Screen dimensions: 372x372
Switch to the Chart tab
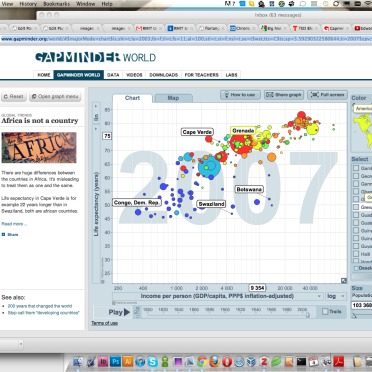click(132, 98)
